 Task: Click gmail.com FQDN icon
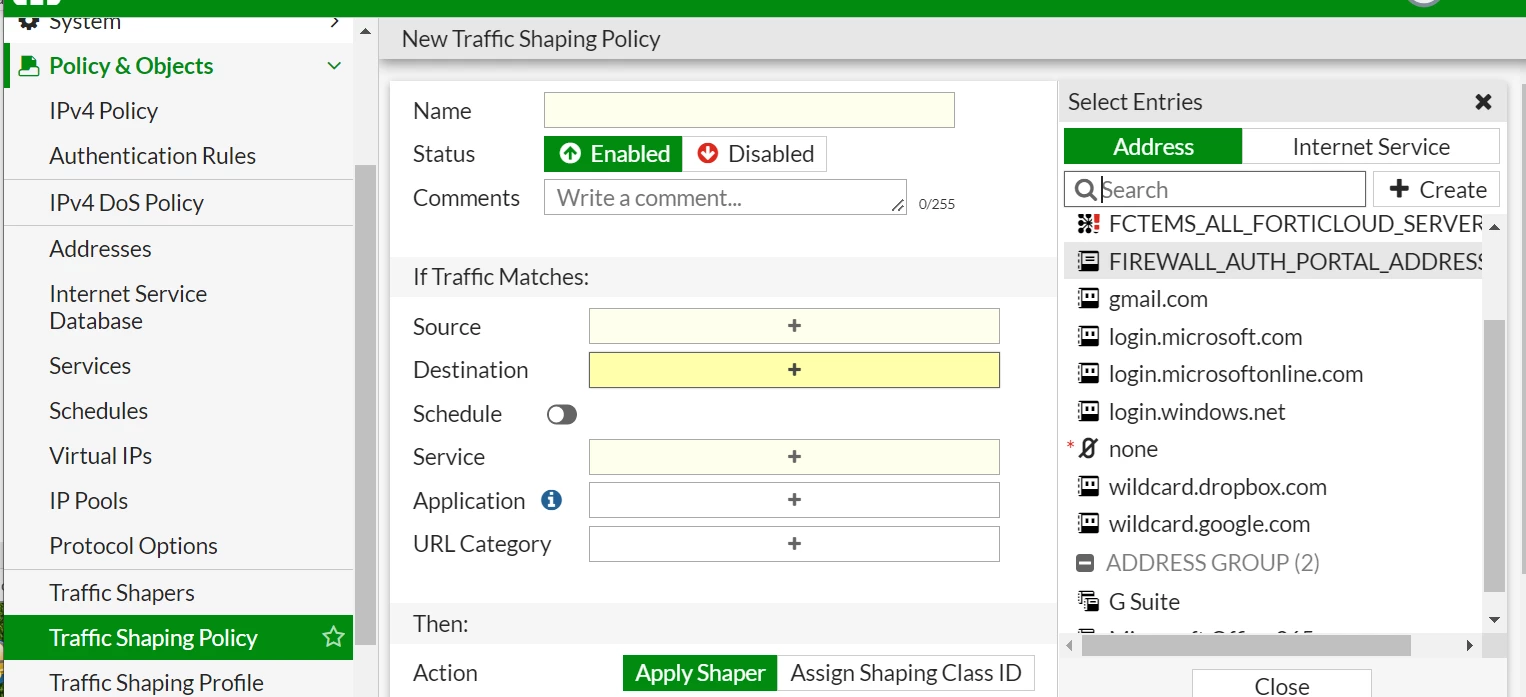(1088, 299)
